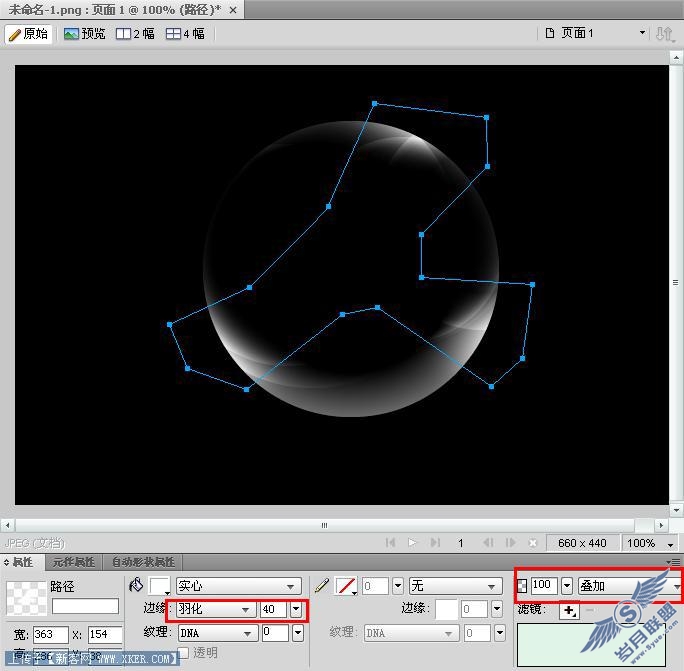The image size is (684, 671).
Task: Open the stroke color swatch with slash
Action: [x=346, y=586]
